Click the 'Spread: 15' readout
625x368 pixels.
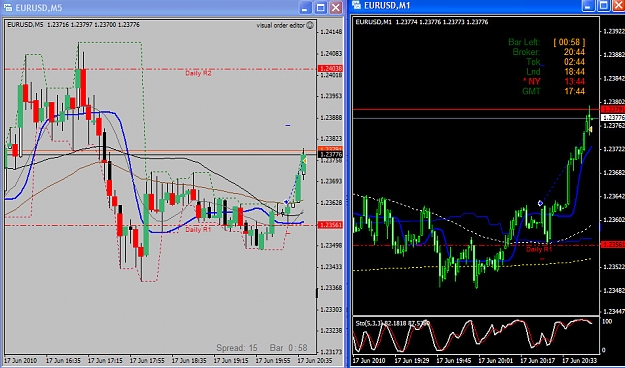[237, 348]
